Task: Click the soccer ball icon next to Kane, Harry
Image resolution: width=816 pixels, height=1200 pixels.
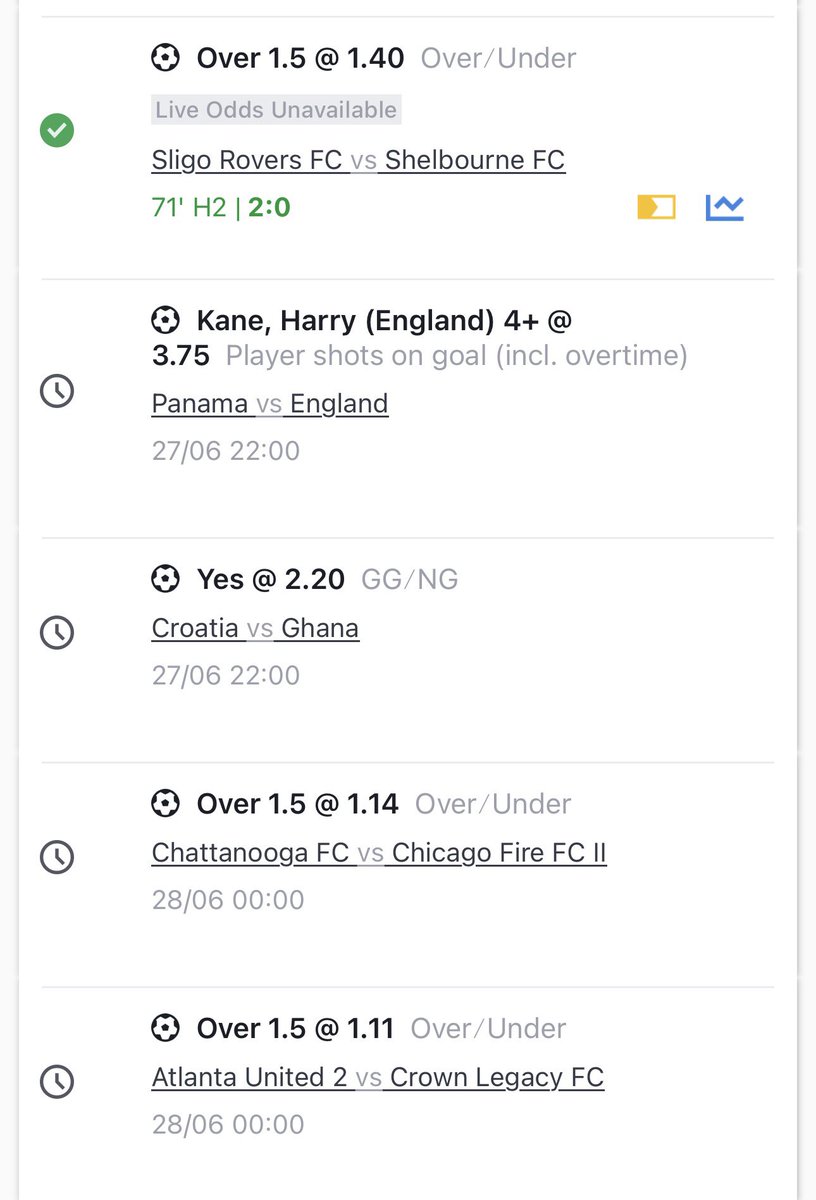Action: (x=165, y=320)
